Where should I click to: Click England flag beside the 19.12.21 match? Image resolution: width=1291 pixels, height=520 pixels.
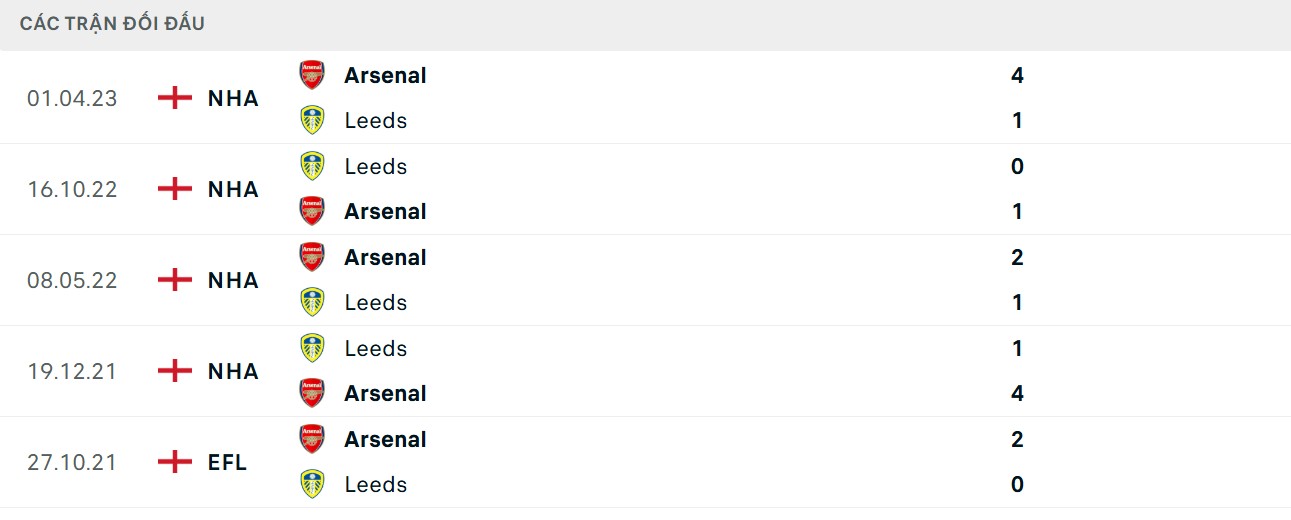[175, 371]
